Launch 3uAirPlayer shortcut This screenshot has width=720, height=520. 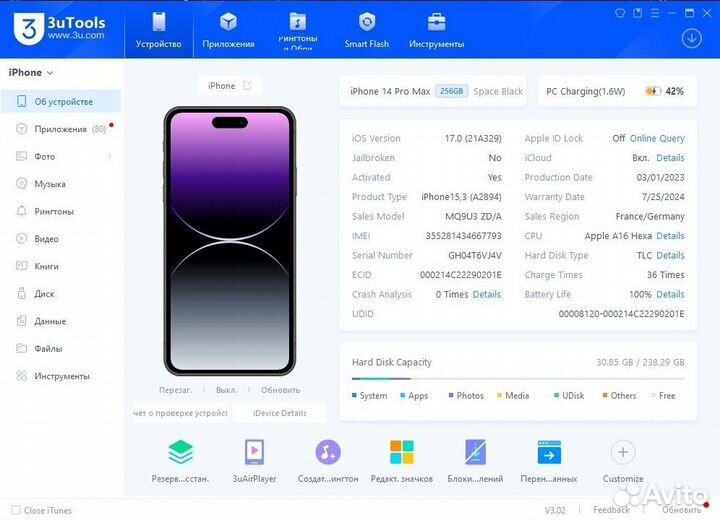point(254,452)
